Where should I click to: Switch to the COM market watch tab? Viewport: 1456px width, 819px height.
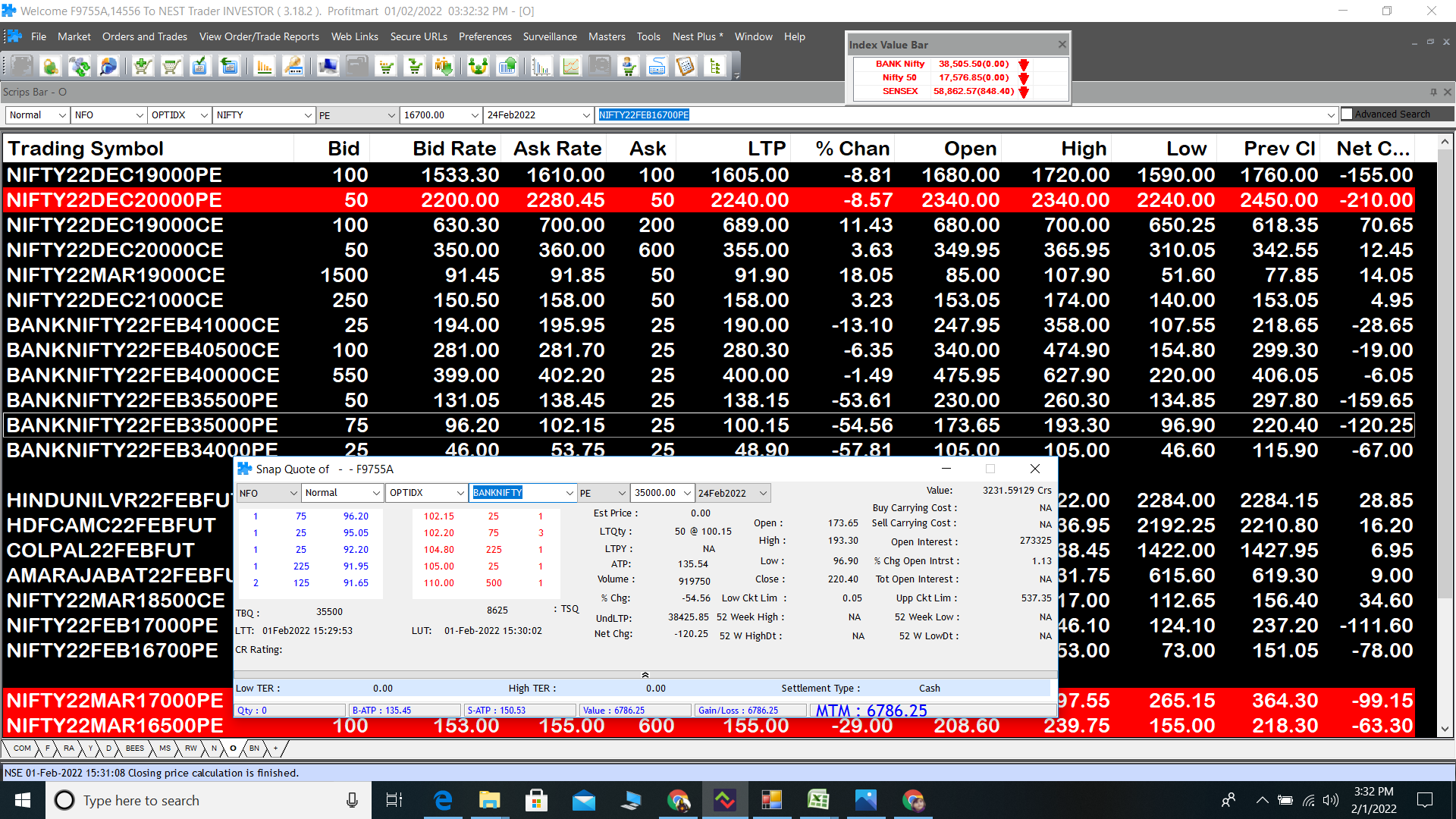(22, 748)
